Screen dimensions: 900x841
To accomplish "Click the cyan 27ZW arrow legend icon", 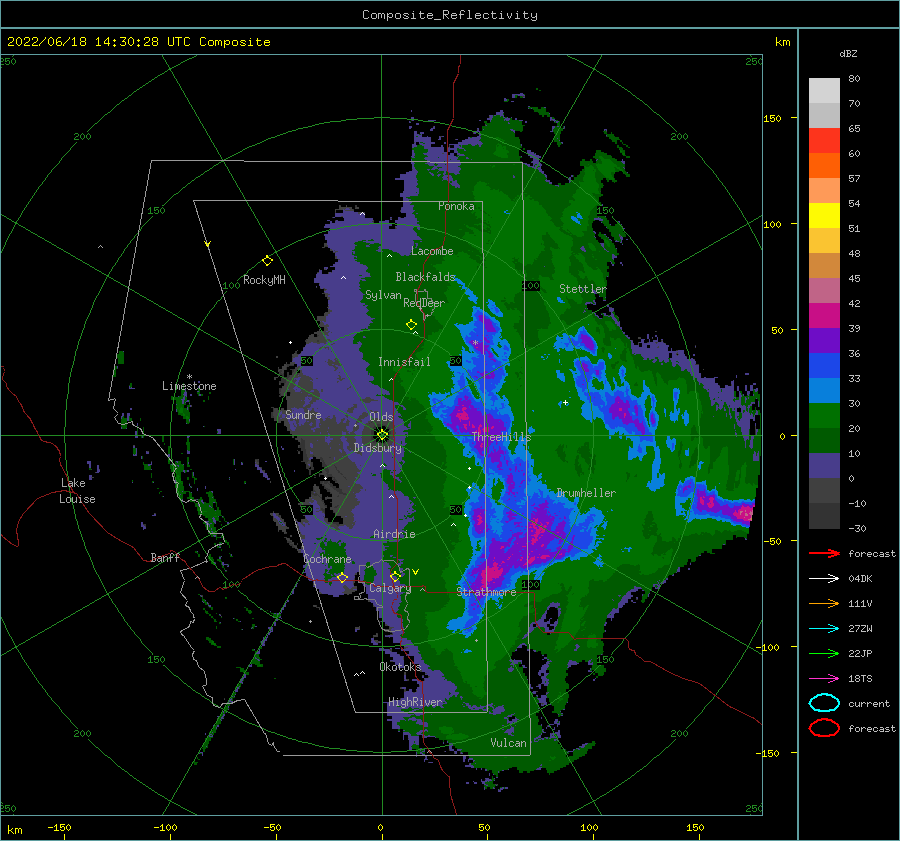I will pos(824,629).
